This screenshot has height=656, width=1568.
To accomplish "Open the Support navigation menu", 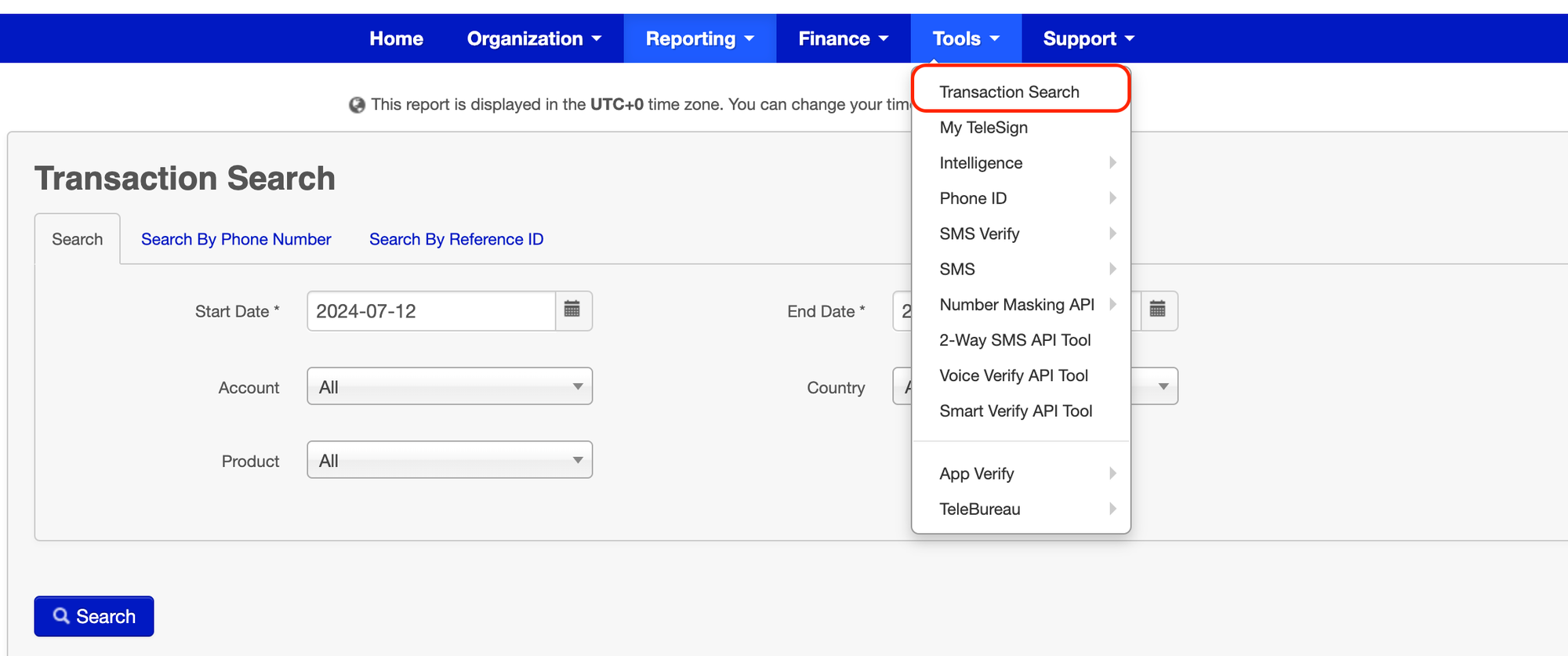I will coord(1088,38).
